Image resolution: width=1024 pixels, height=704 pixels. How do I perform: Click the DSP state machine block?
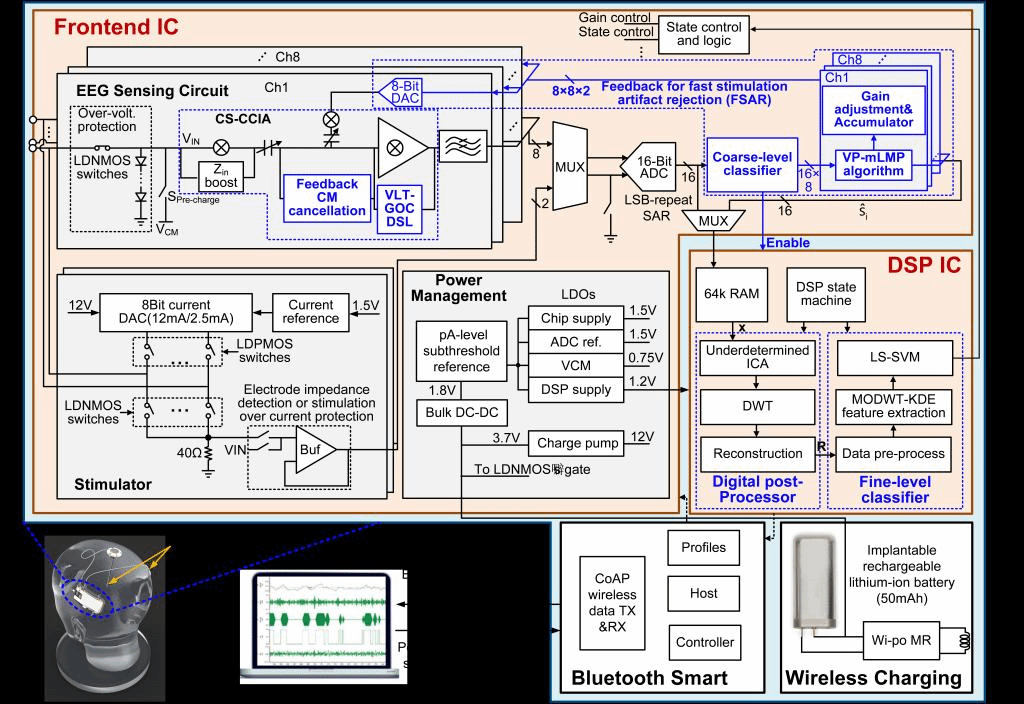826,294
